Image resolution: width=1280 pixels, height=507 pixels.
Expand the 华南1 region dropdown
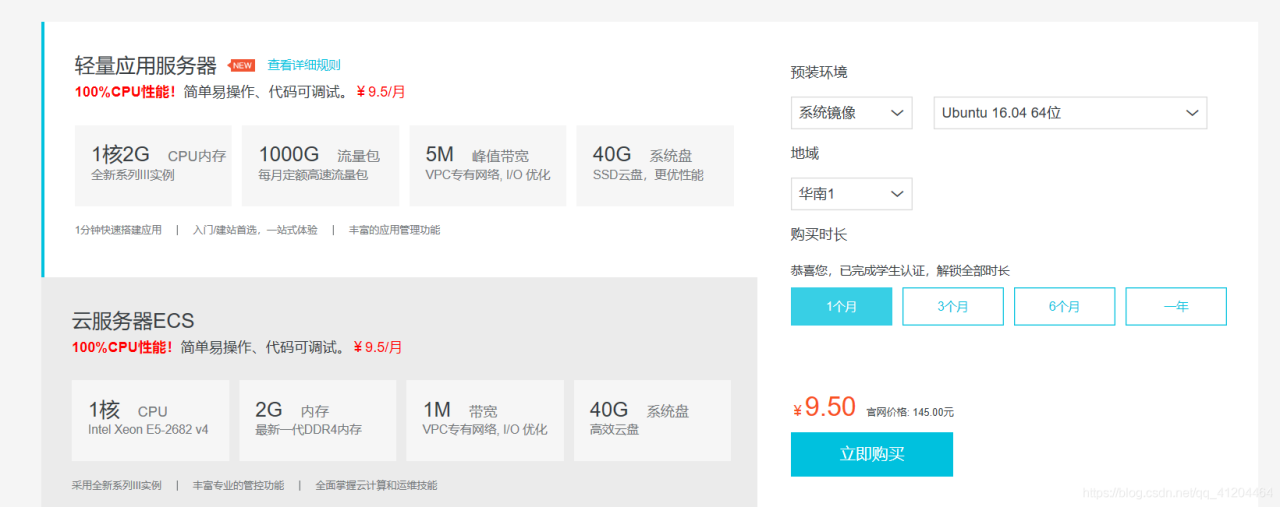851,194
